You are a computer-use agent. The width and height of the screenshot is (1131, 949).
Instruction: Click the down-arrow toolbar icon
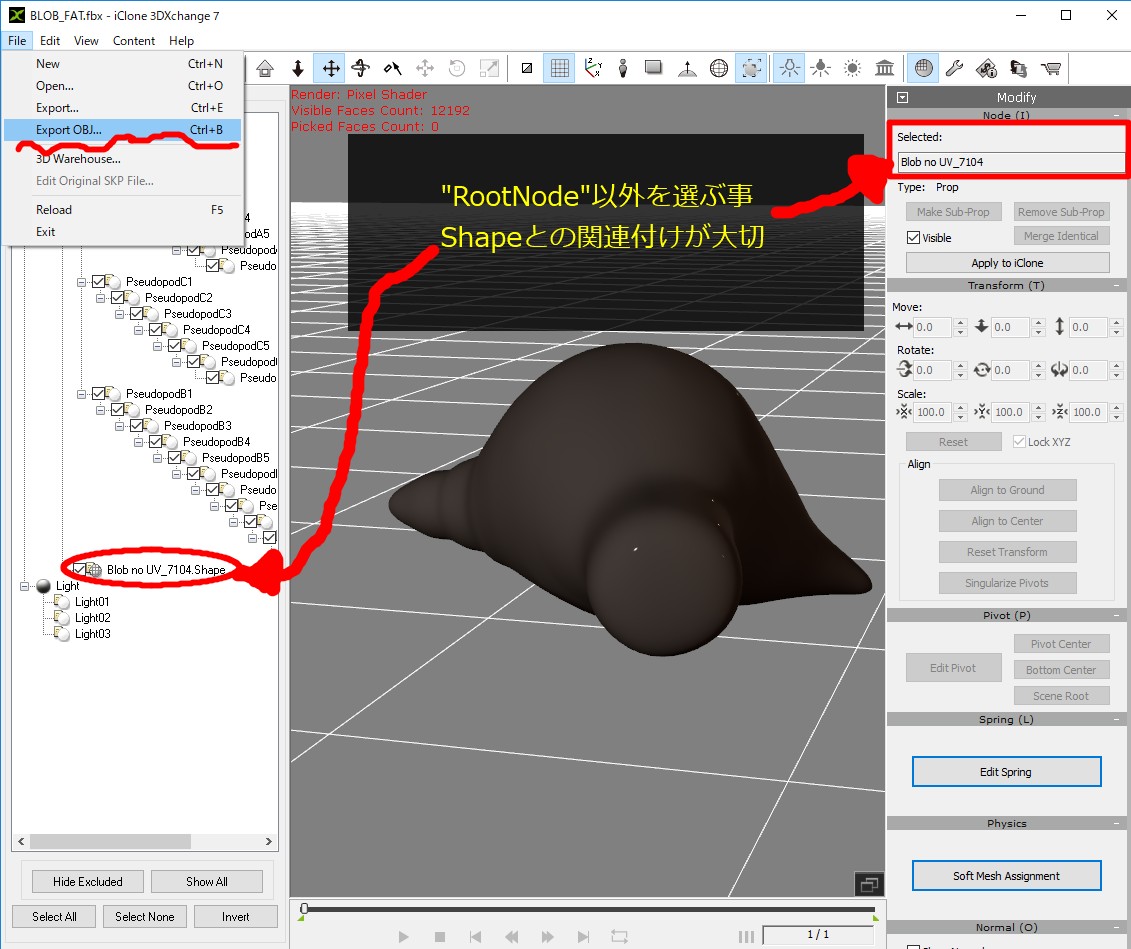coord(297,69)
